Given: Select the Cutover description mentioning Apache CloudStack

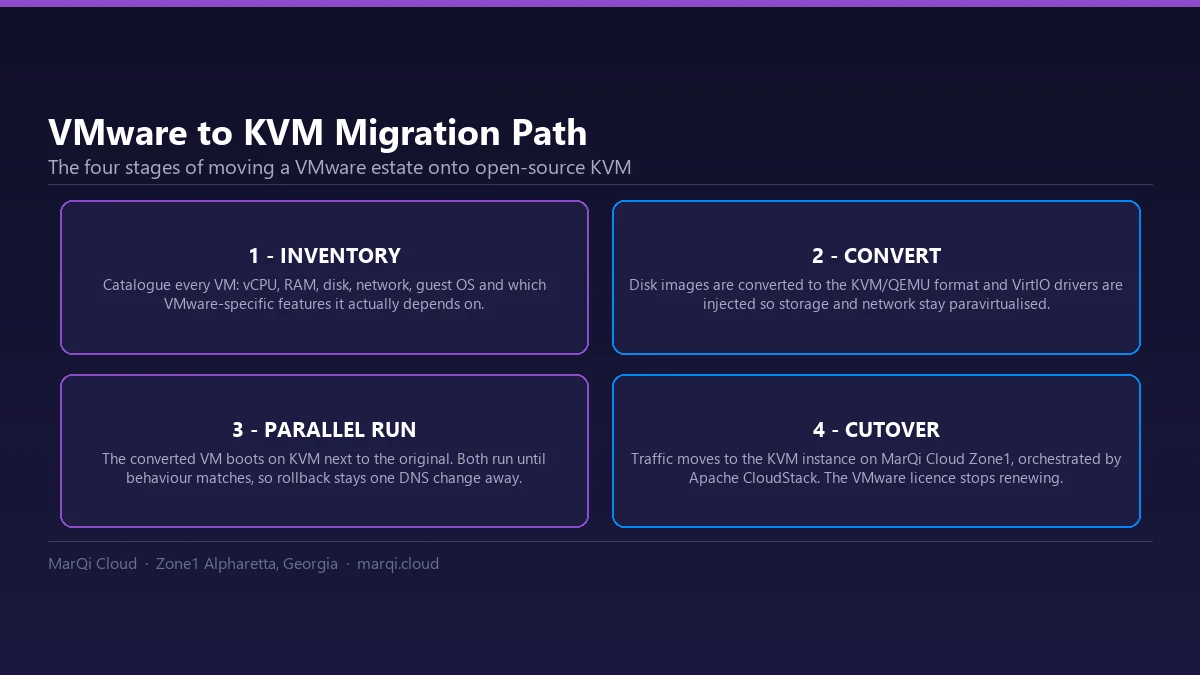Looking at the screenshot, I should point(876,468).
